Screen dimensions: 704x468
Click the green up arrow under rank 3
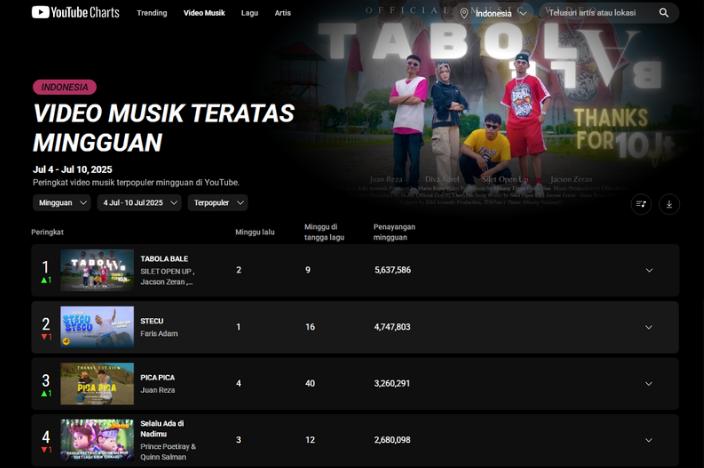pyautogui.click(x=44, y=393)
